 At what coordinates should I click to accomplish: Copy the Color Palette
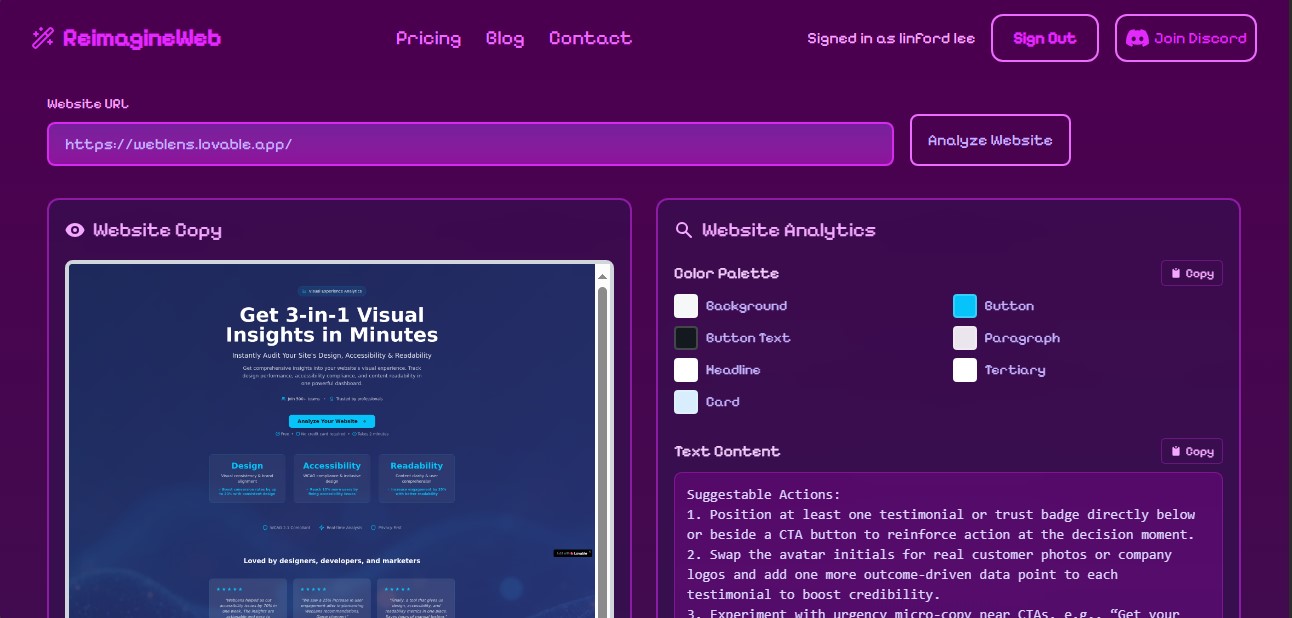(1192, 273)
